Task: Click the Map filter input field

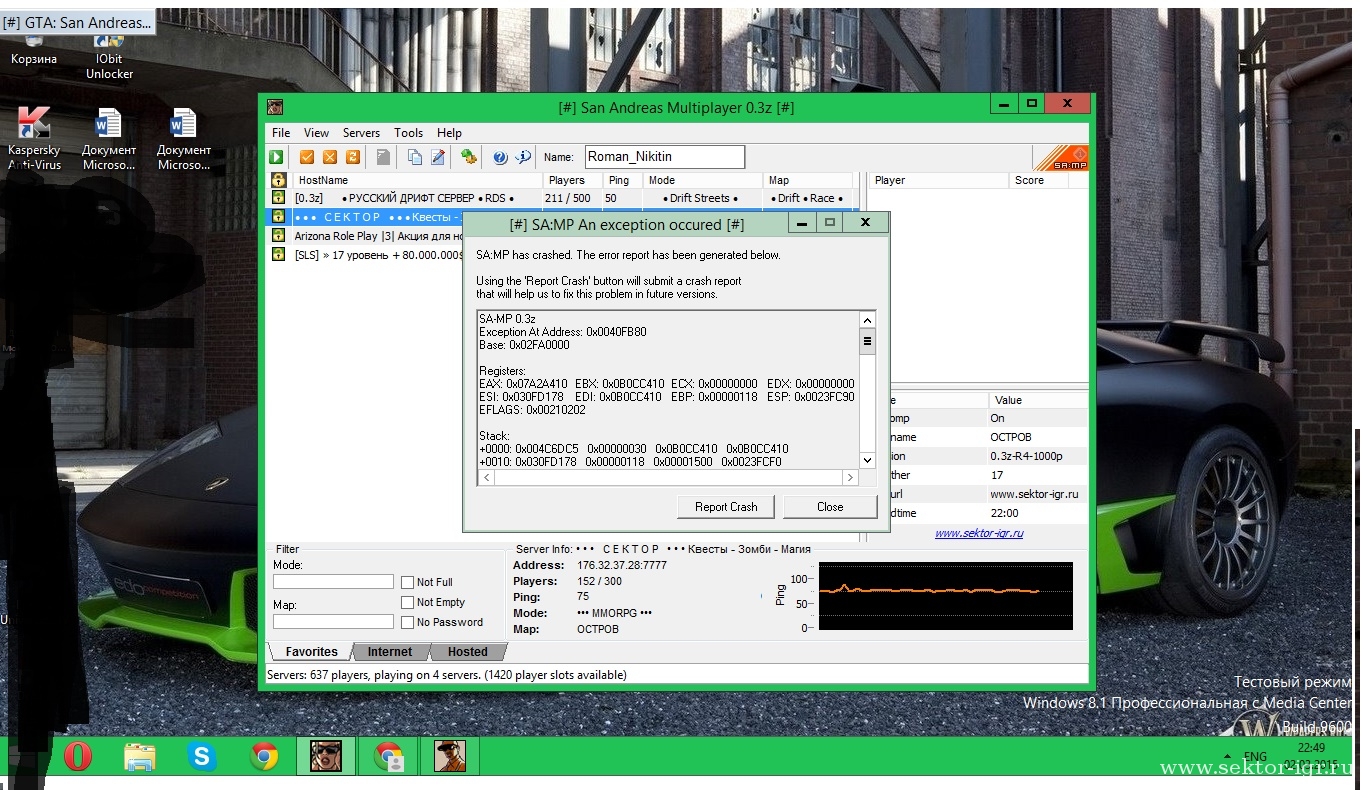Action: (x=333, y=622)
